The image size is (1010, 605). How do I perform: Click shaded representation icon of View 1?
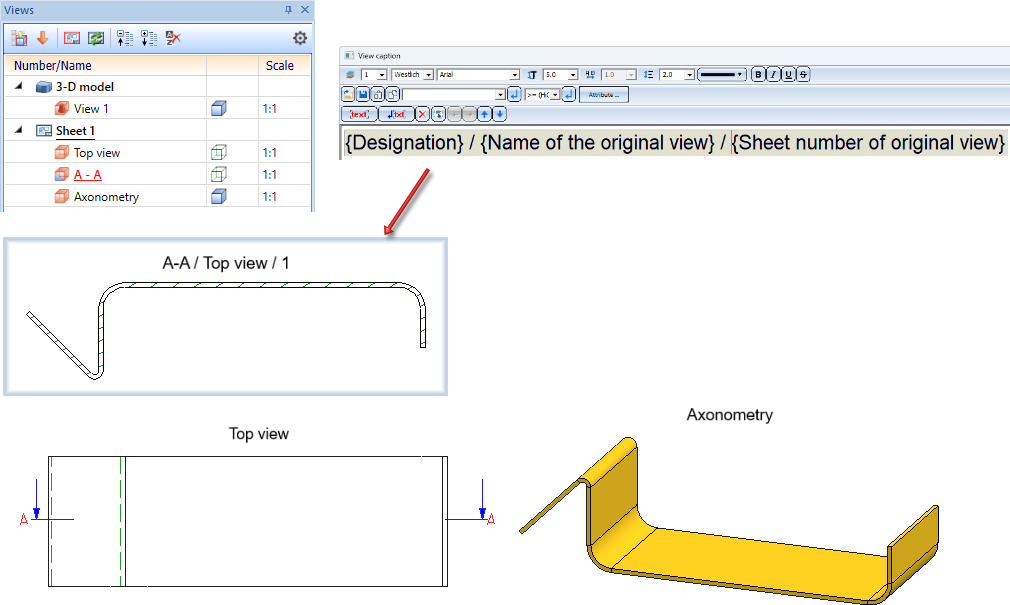(x=219, y=108)
